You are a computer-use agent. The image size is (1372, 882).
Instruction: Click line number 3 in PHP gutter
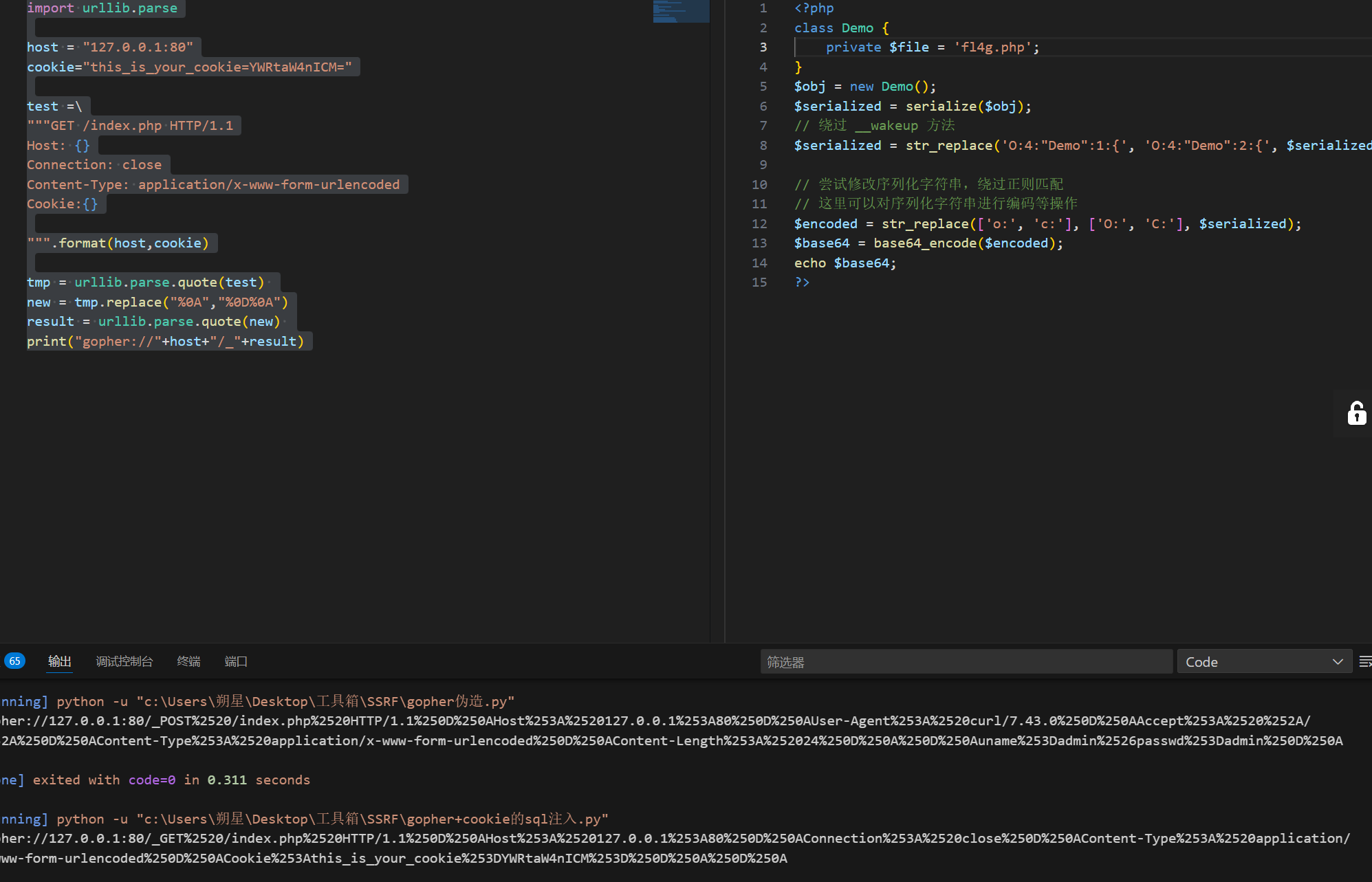(763, 47)
